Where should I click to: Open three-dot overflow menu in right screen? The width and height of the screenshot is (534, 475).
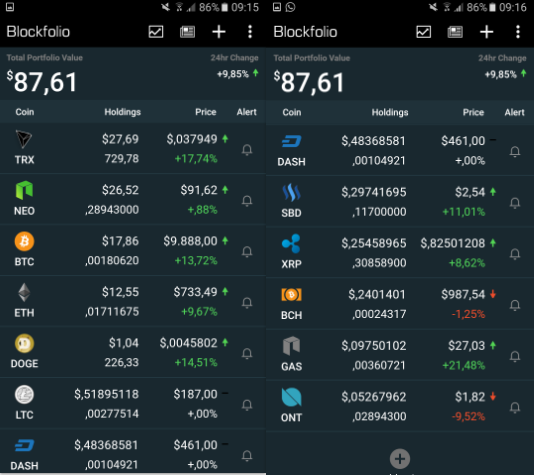point(518,32)
